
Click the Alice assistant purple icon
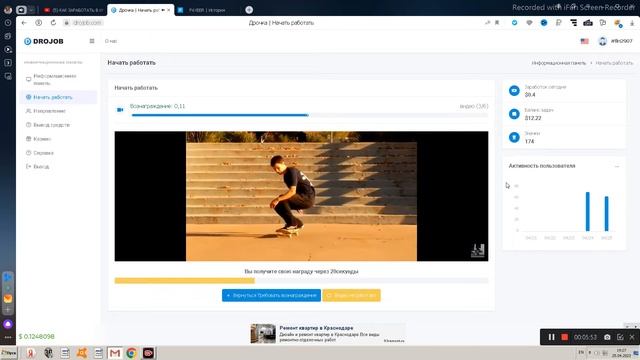pyautogui.click(x=8, y=324)
